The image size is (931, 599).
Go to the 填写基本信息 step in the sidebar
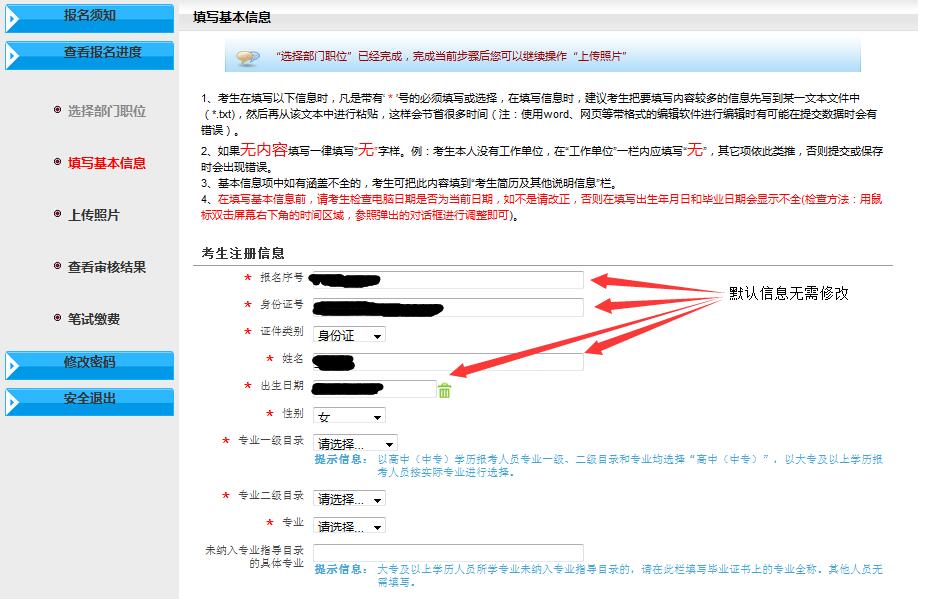107,163
